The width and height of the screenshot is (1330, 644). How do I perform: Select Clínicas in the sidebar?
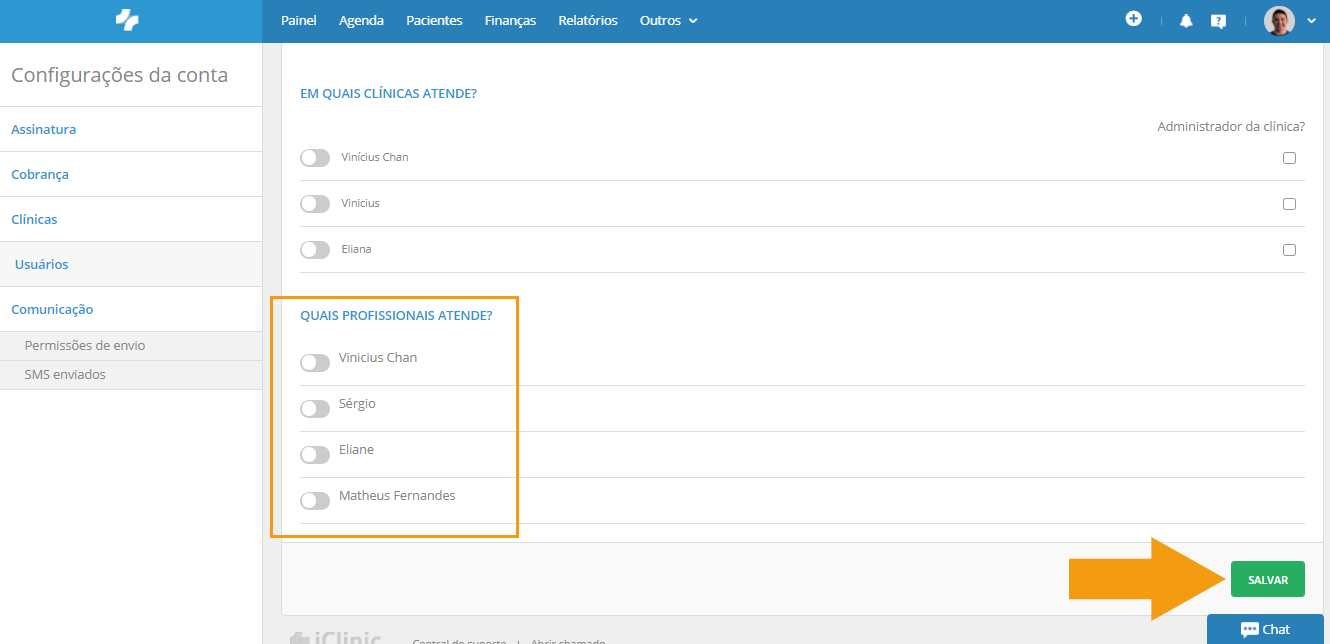coord(131,219)
